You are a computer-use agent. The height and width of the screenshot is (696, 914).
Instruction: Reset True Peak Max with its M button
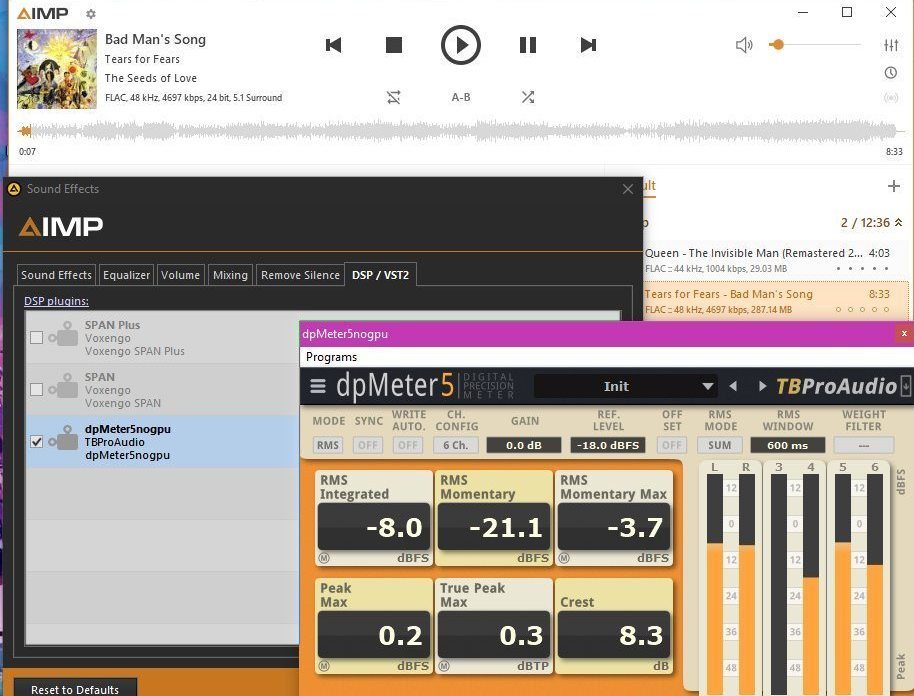point(444,666)
